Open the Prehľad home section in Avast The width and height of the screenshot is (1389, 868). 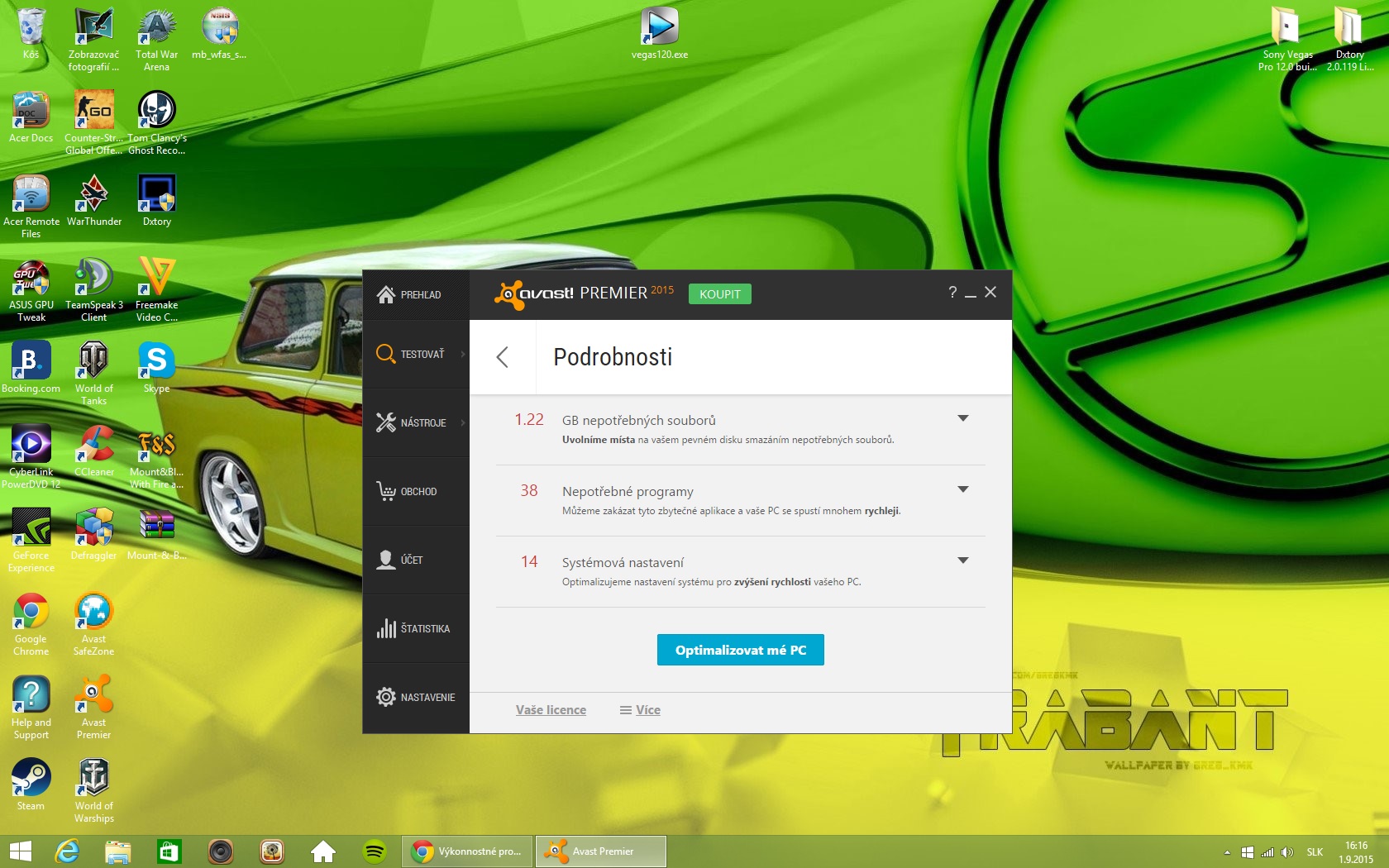coord(416,295)
